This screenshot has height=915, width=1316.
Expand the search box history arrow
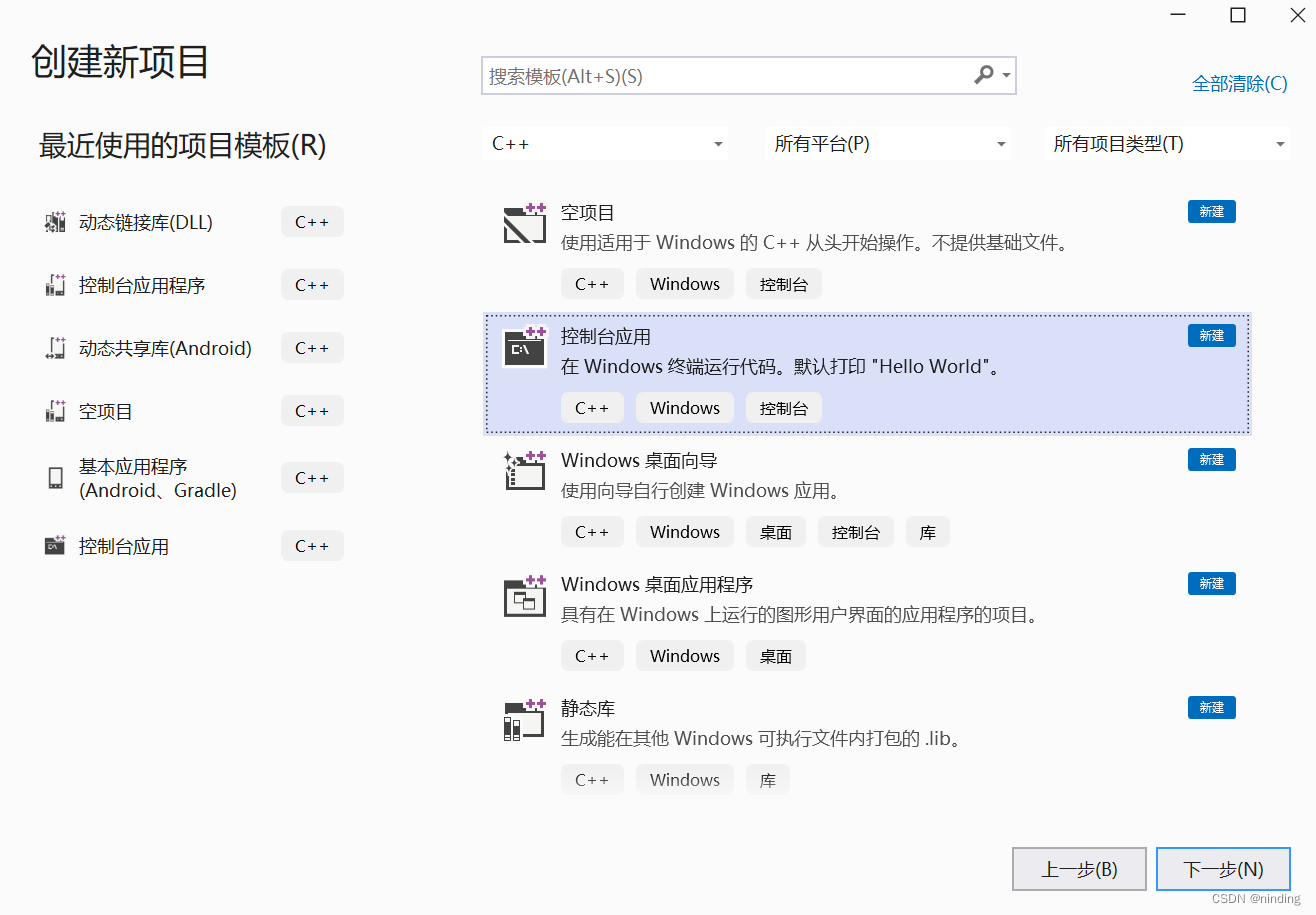point(1006,75)
